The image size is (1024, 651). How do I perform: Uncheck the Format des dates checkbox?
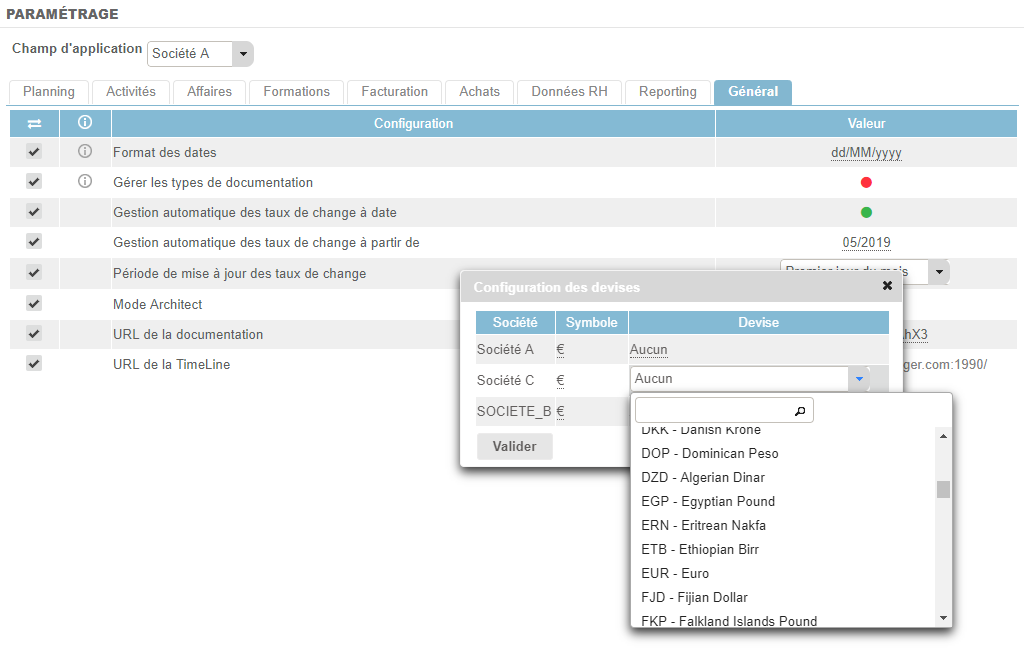(x=34, y=152)
